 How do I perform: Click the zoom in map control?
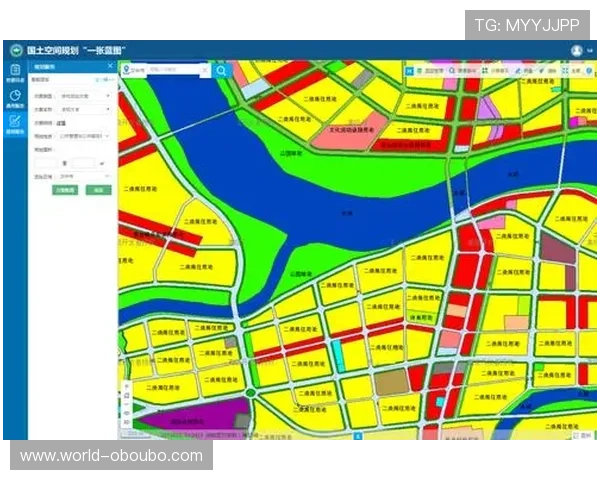126,385
